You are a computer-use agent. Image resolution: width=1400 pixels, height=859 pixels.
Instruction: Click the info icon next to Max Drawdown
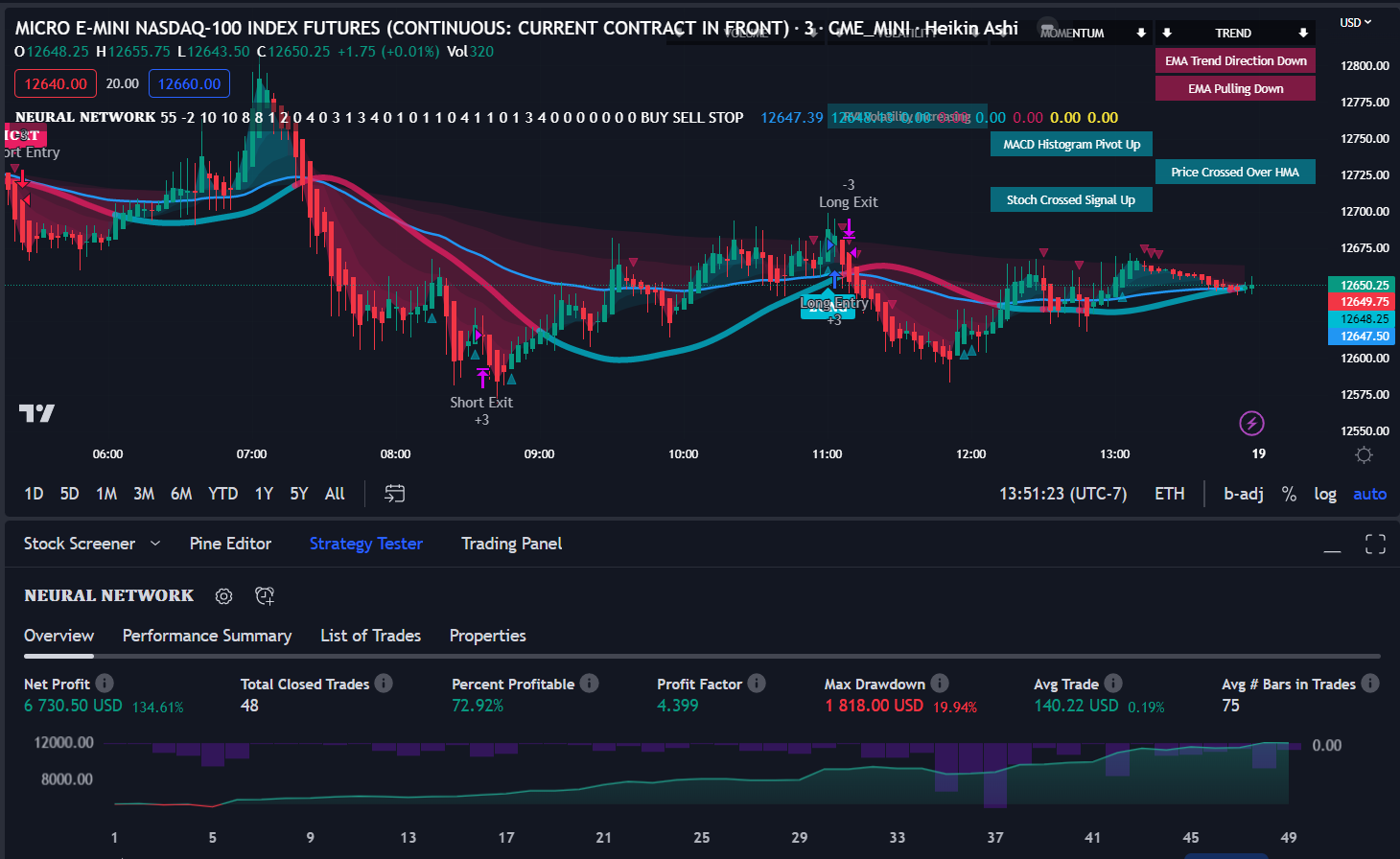click(939, 683)
